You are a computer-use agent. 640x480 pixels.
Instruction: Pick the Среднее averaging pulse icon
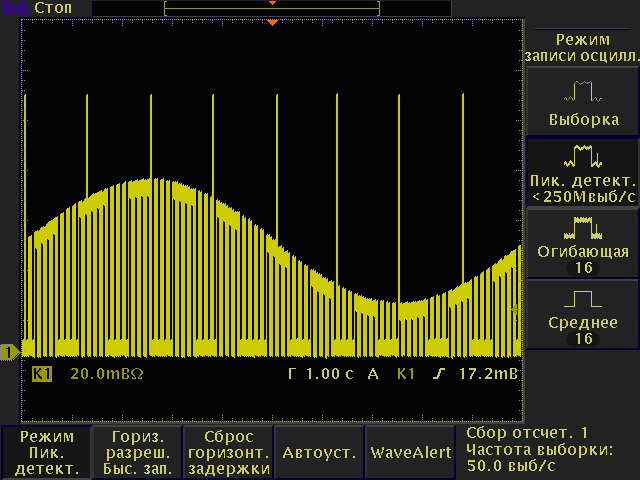click(582, 299)
